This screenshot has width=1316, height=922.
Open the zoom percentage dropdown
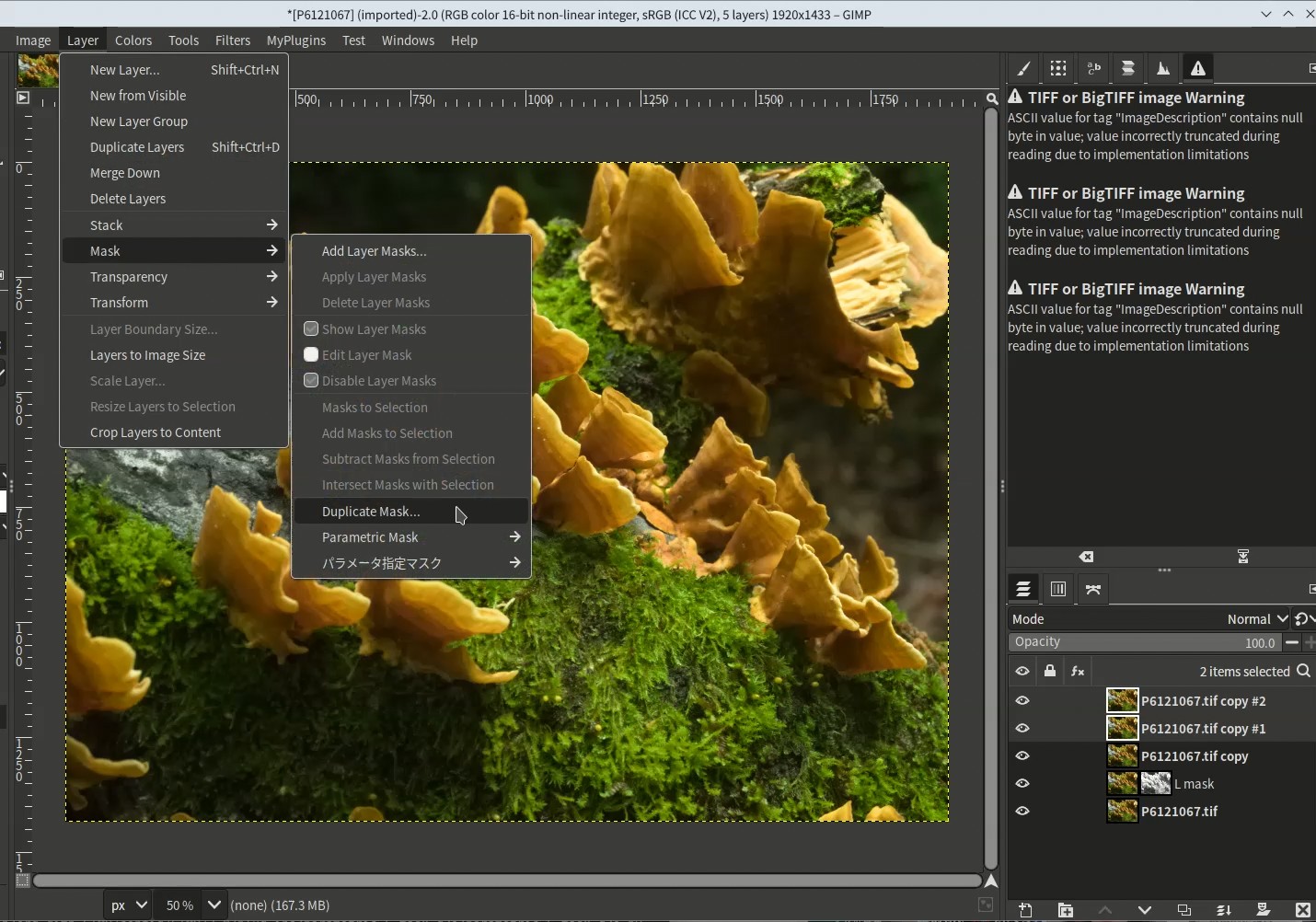click(214, 905)
